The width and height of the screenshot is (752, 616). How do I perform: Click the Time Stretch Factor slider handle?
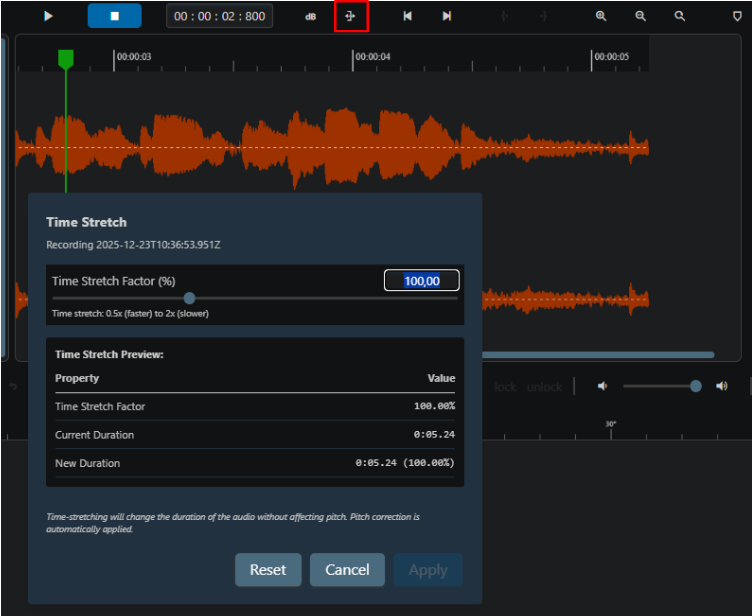coord(189,298)
